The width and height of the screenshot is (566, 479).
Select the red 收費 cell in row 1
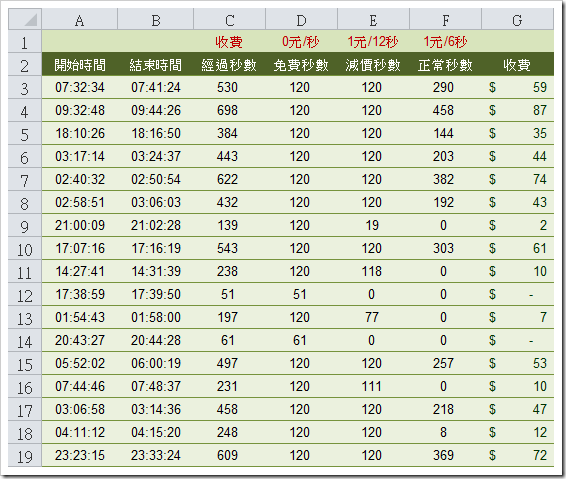coord(230,42)
